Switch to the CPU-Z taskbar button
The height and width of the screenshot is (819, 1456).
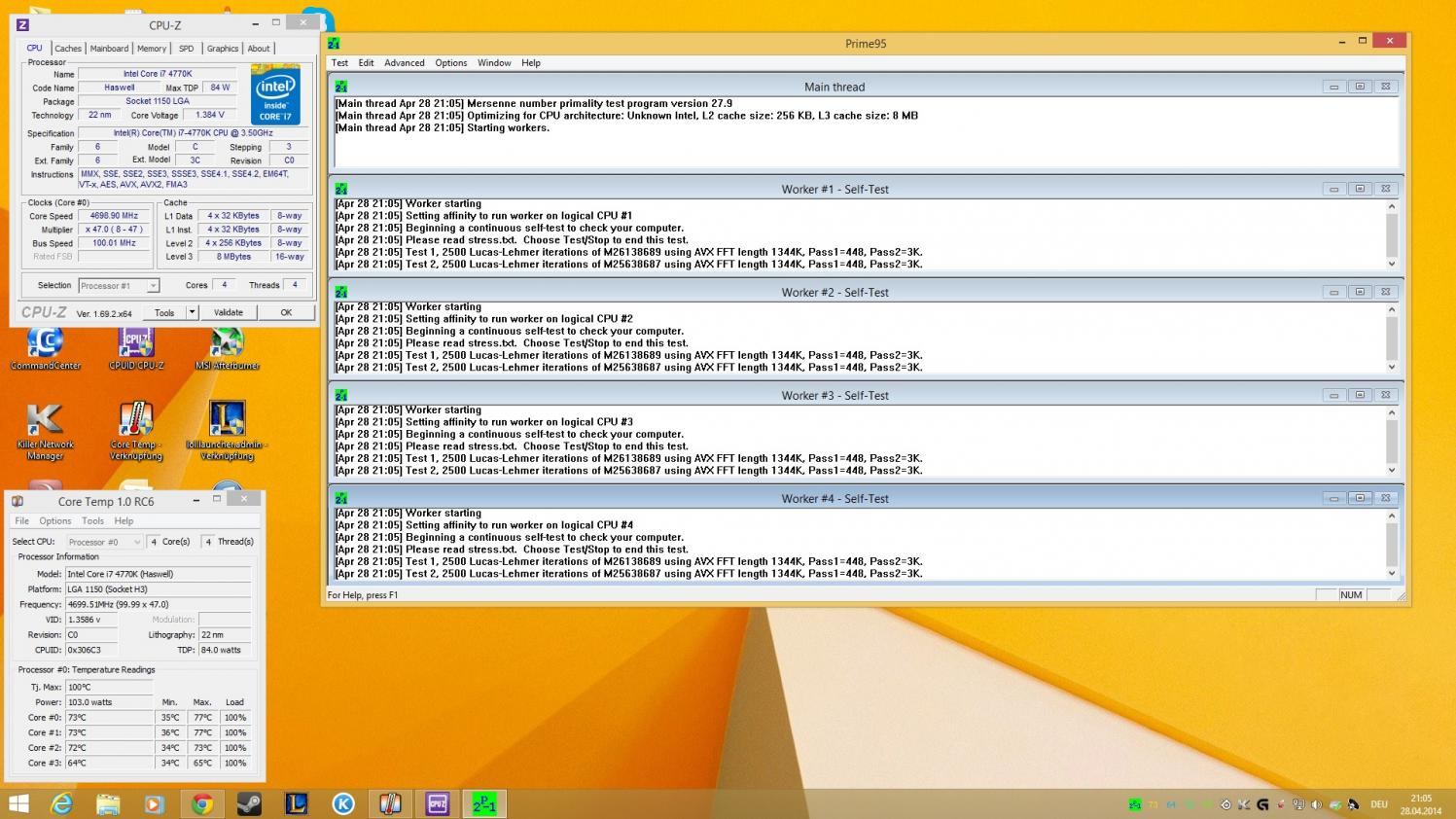[437, 803]
